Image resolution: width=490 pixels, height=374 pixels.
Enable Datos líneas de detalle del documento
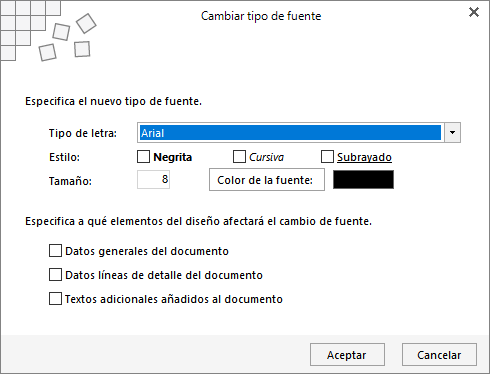(x=55, y=275)
